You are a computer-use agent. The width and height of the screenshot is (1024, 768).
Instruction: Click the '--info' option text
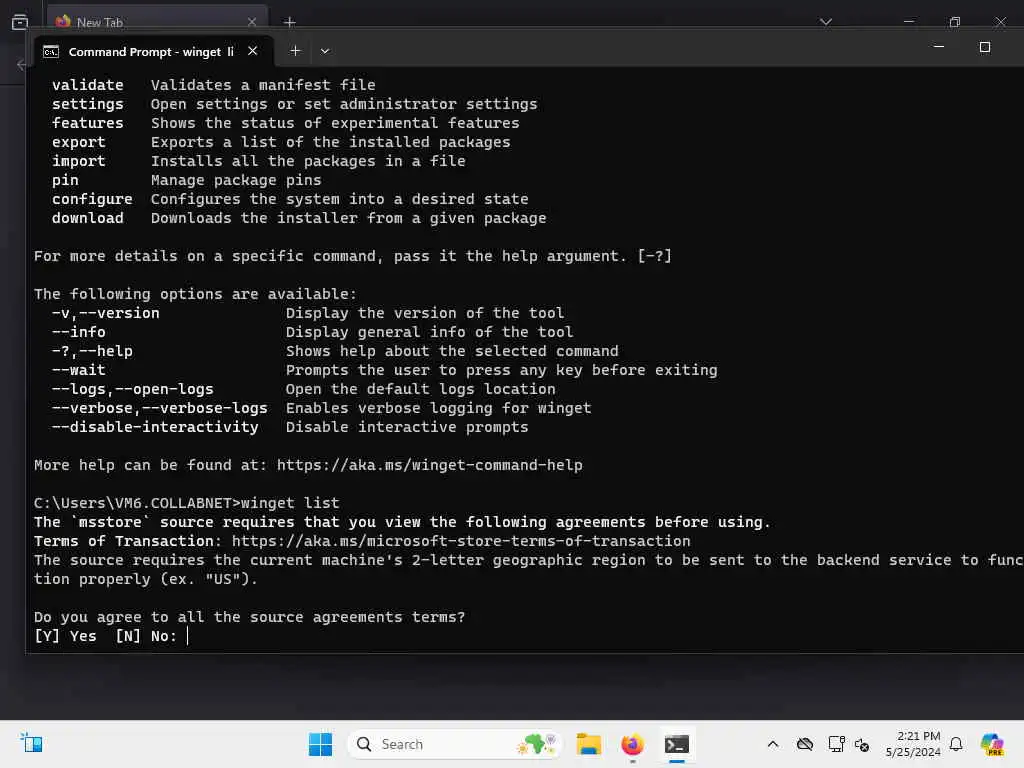tap(78, 332)
